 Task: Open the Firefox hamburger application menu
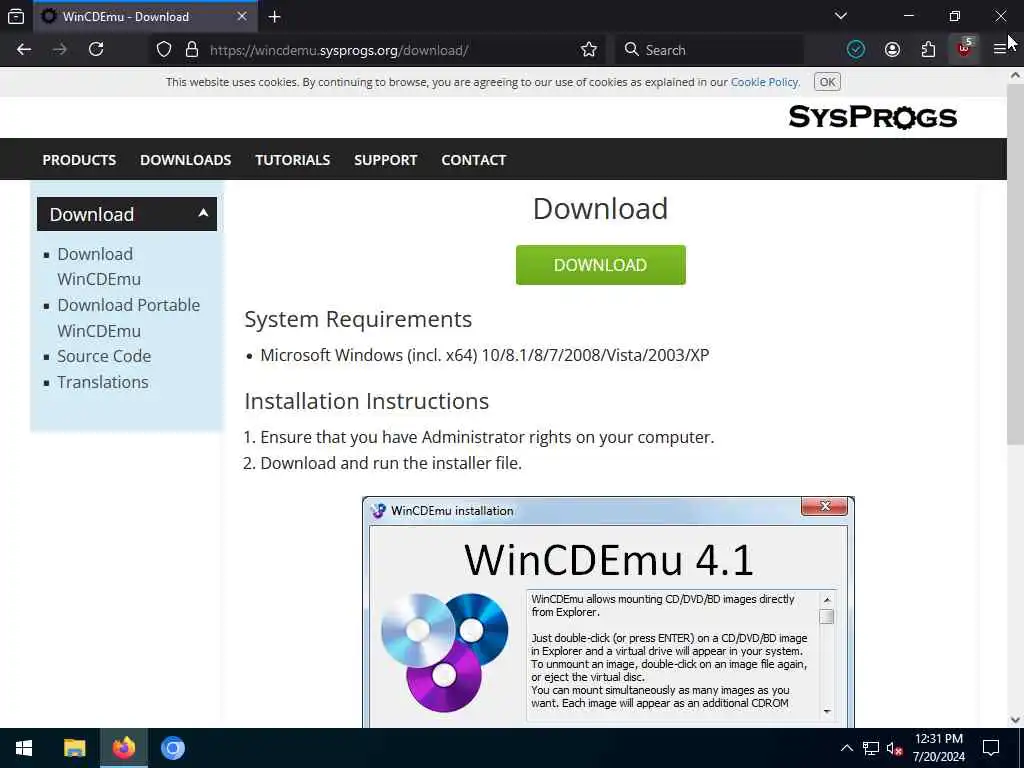999,50
